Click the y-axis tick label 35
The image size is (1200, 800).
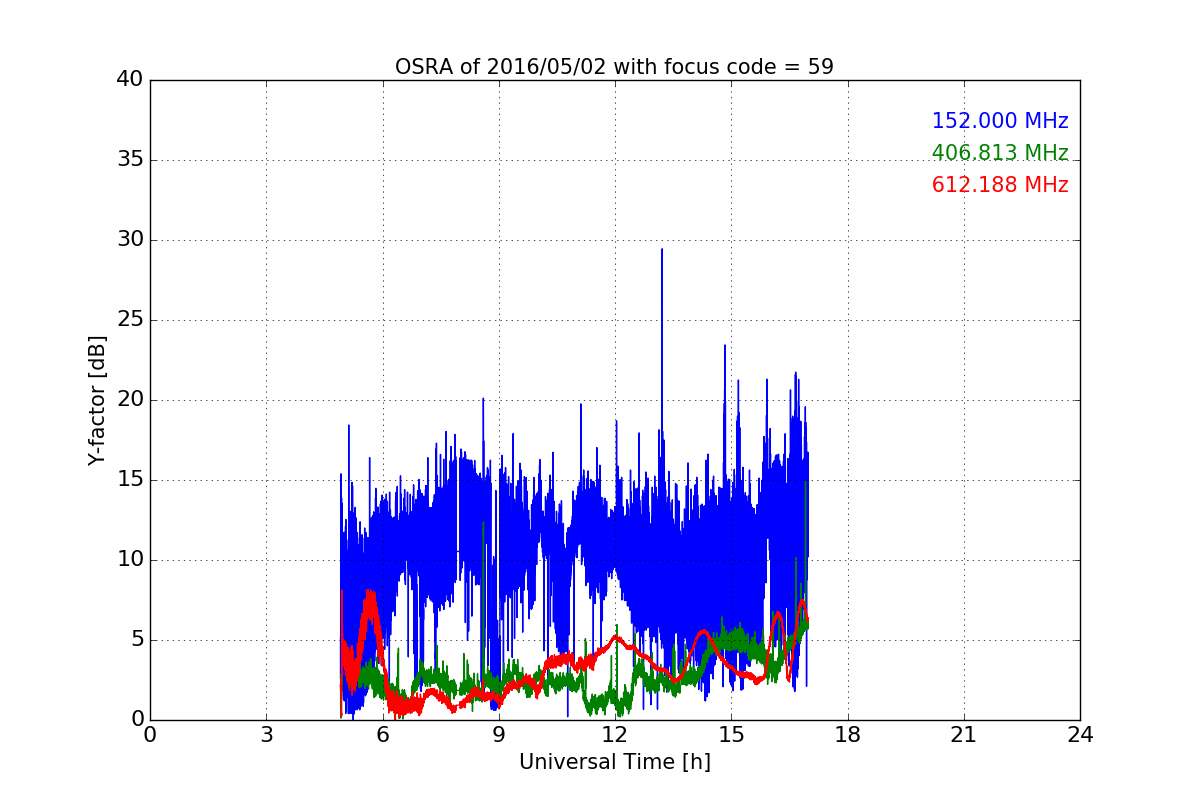point(129,160)
